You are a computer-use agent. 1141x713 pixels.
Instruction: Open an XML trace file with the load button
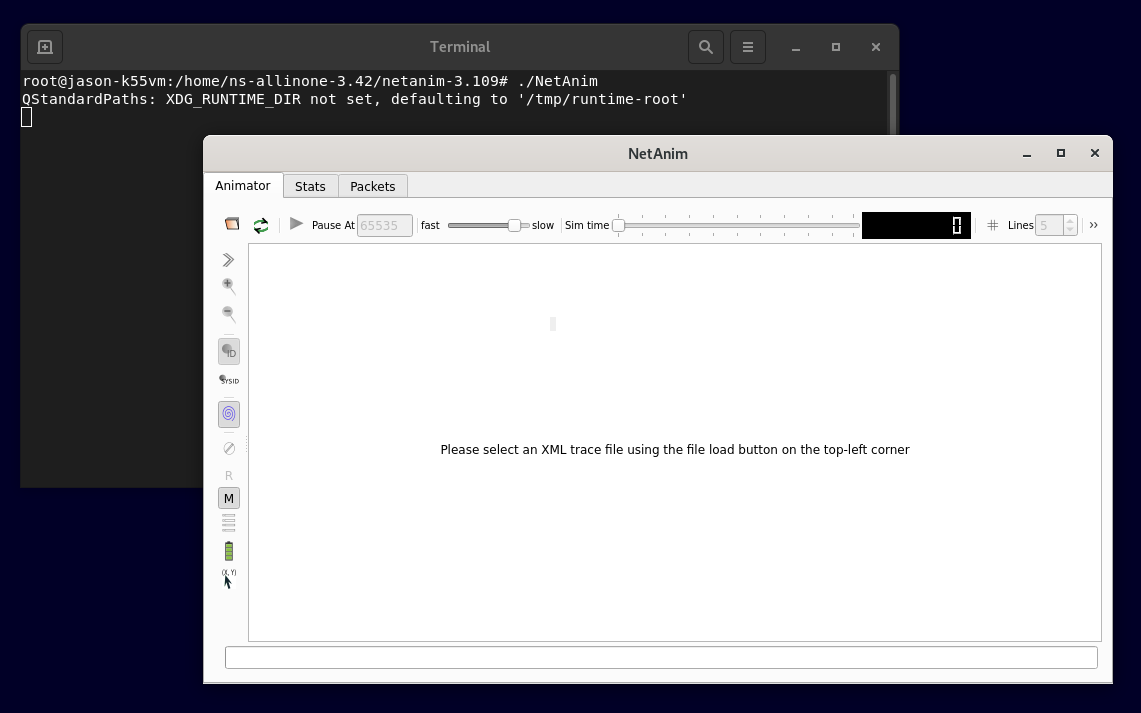(x=232, y=224)
